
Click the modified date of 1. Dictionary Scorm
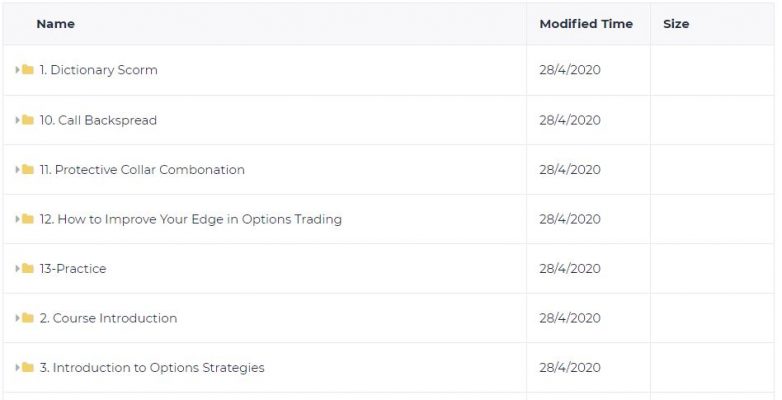click(570, 70)
